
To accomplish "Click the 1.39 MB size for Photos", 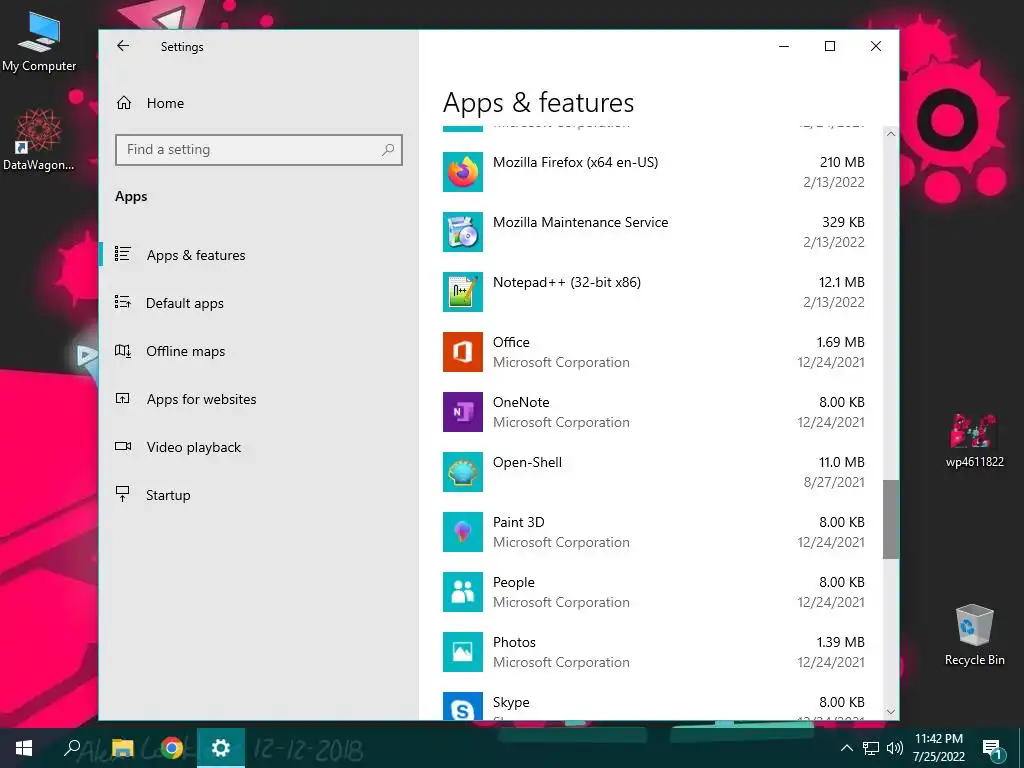I will (840, 643).
